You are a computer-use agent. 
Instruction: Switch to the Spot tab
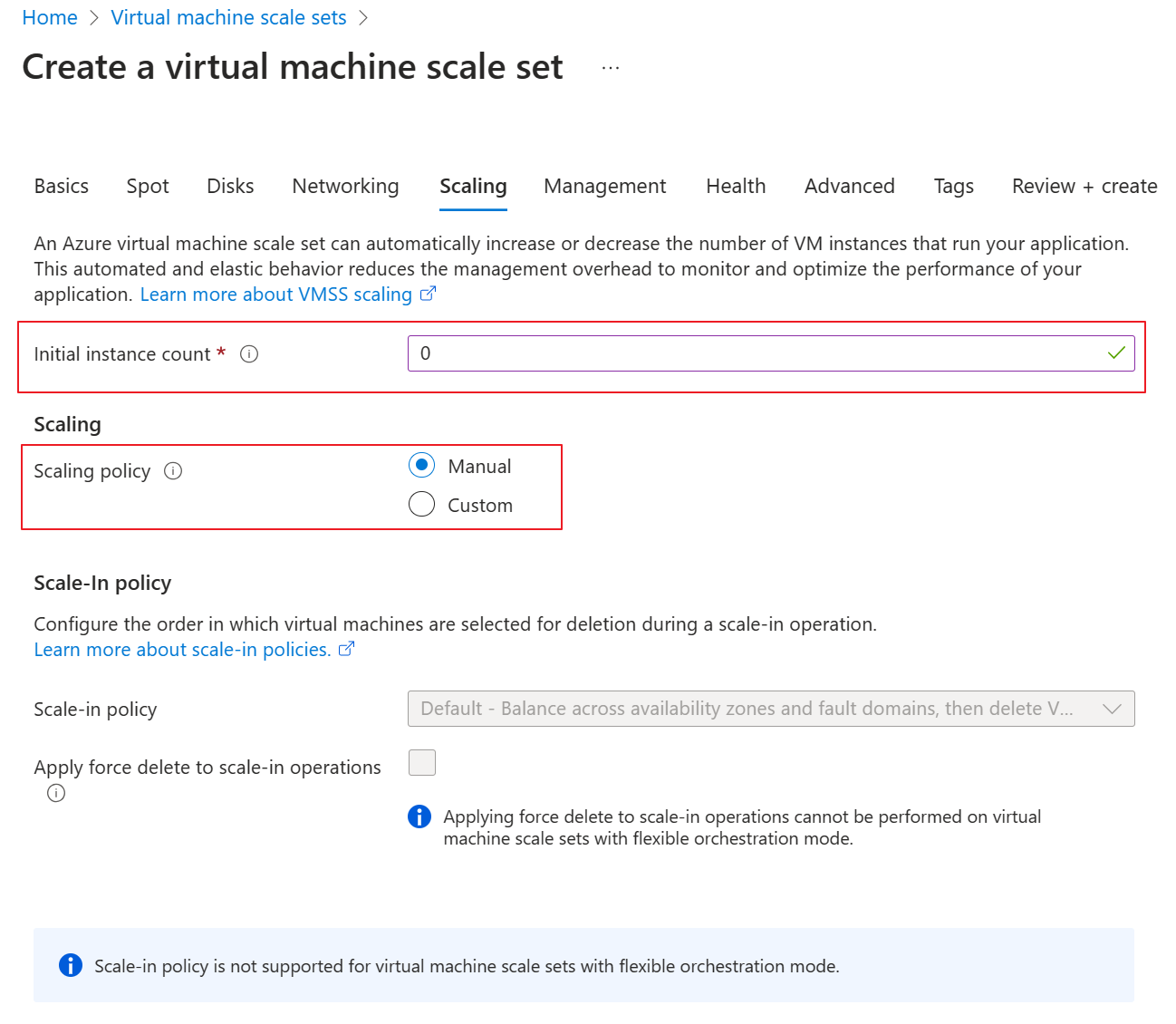pos(148,186)
